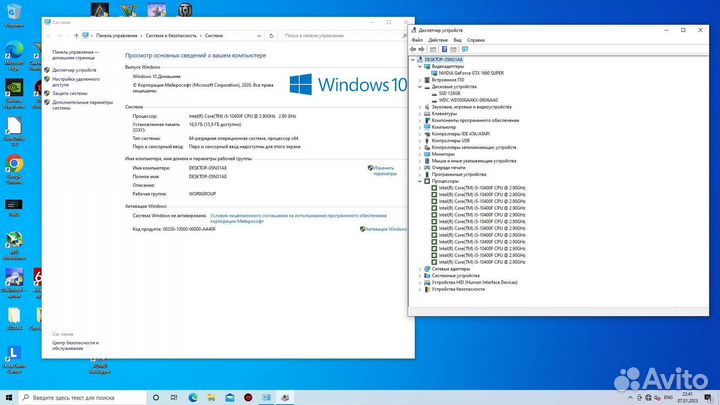Click the control panel search field
This screenshot has width=720, height=405.
click(342, 35)
